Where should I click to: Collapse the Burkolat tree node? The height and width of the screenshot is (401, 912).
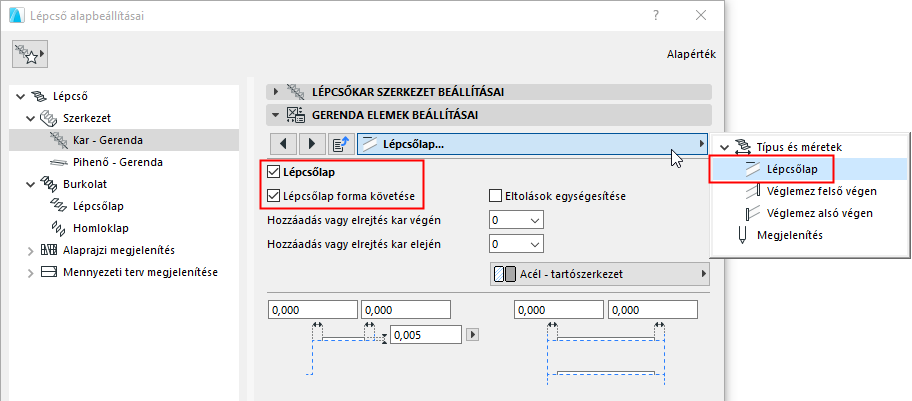[31, 184]
